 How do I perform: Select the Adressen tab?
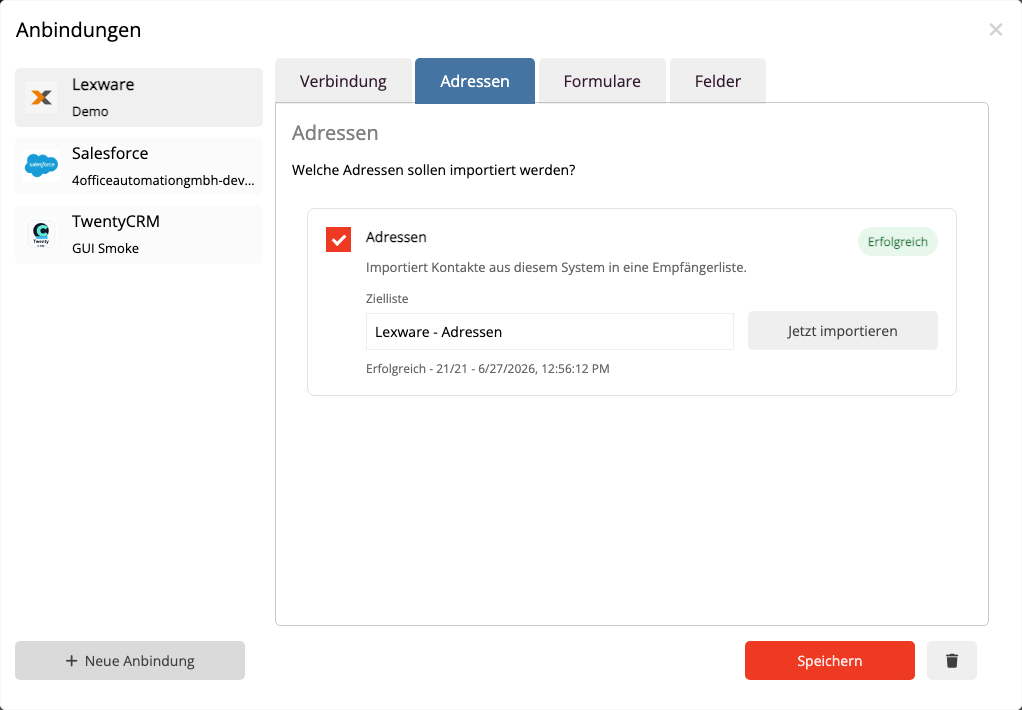click(x=474, y=81)
